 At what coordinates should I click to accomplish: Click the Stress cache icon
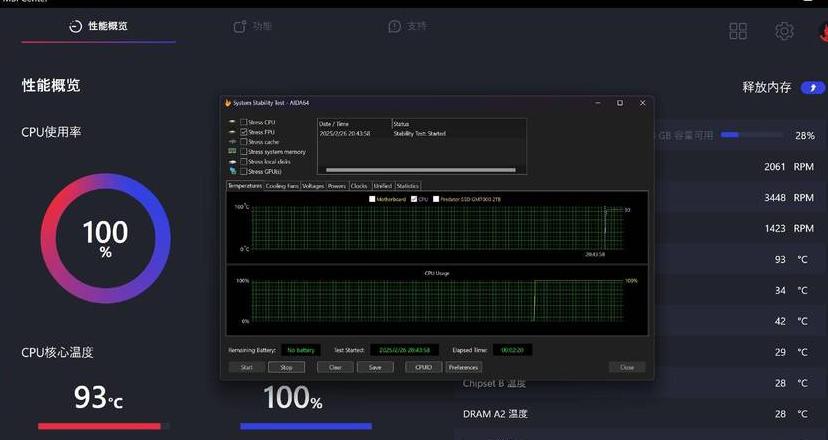pyautogui.click(x=232, y=142)
